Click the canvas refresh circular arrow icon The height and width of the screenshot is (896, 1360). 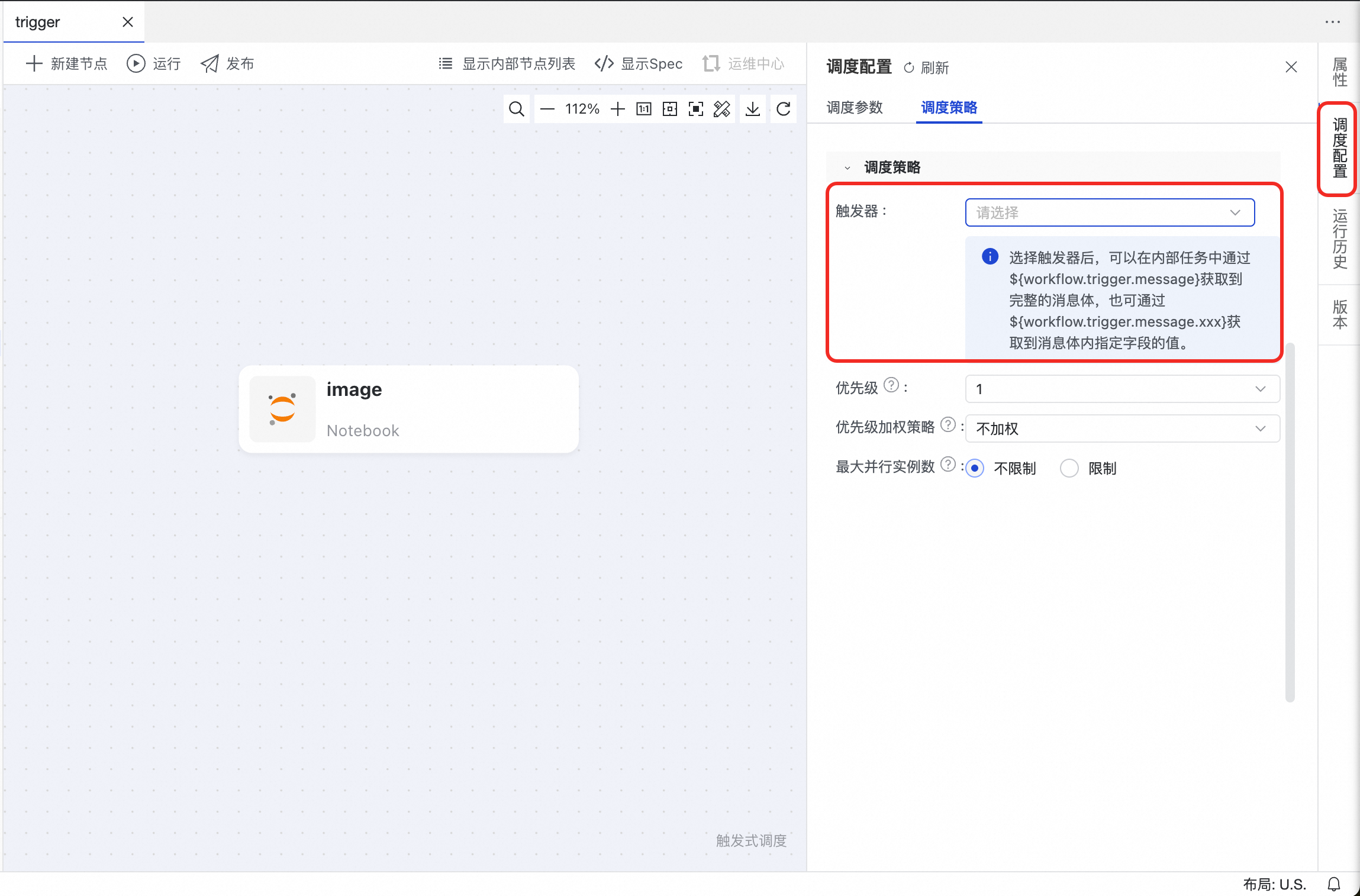point(783,109)
